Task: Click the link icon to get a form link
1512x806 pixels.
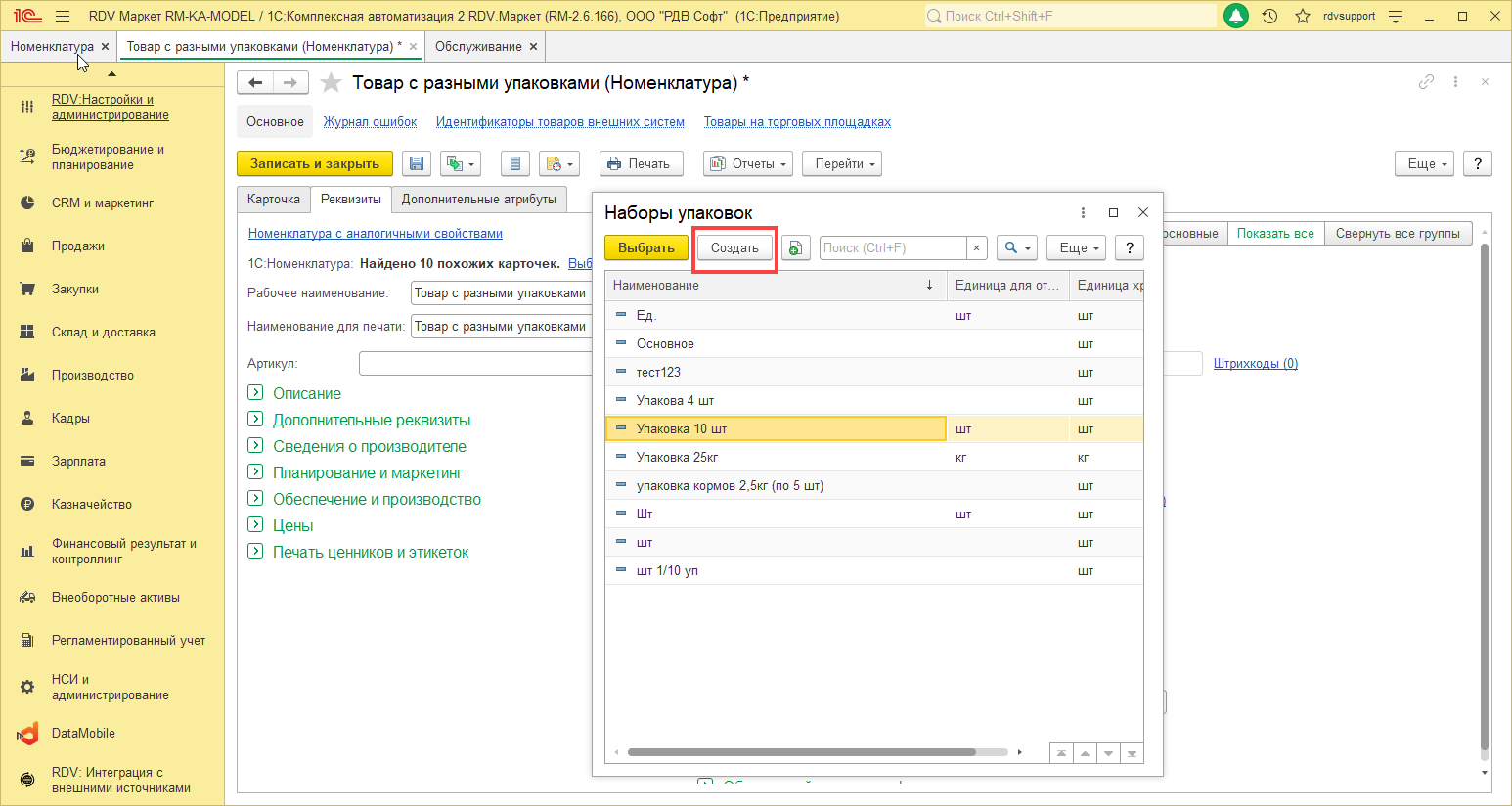Action: [x=1426, y=82]
